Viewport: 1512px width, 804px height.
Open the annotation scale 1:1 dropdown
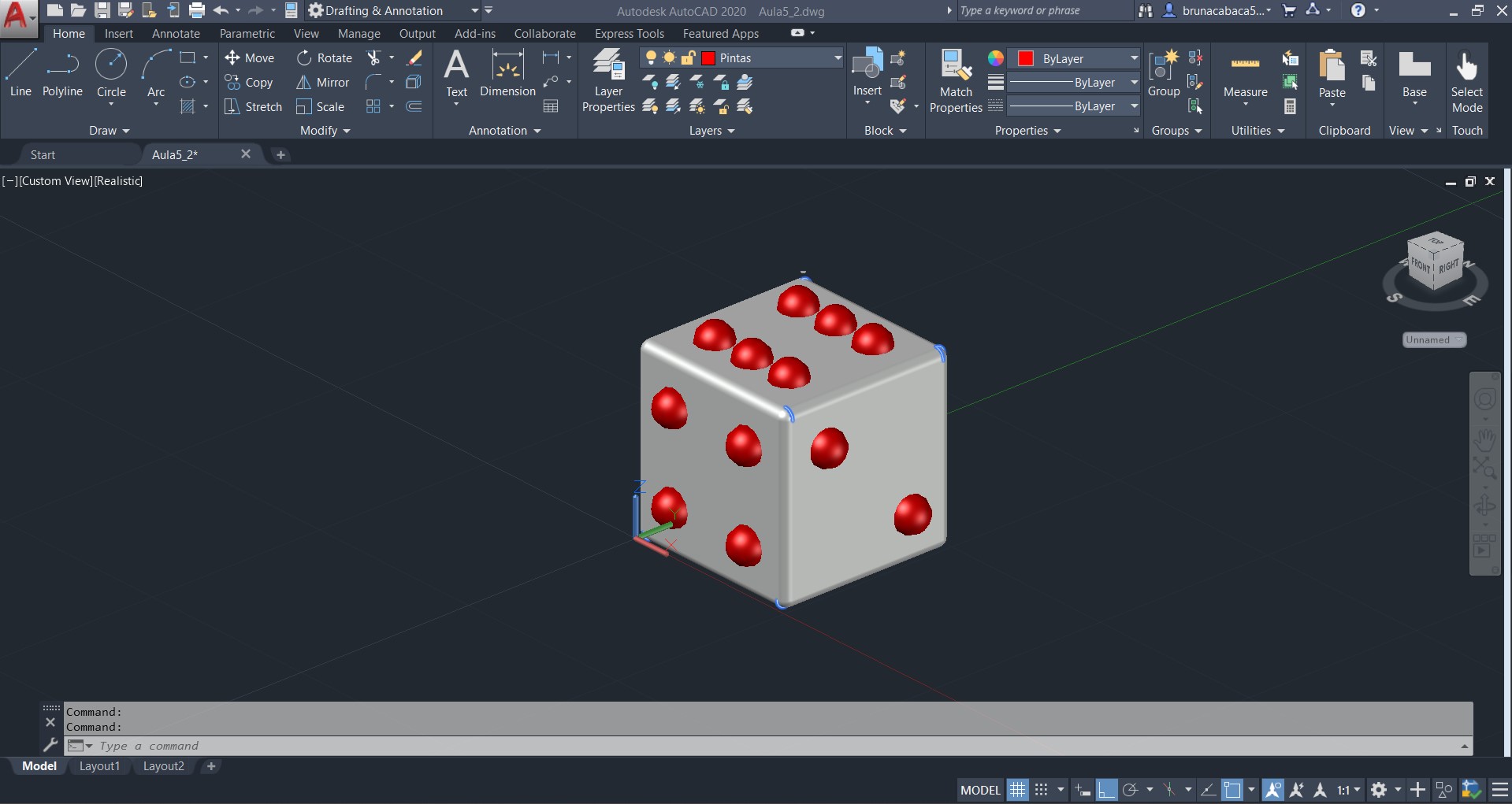coord(1348,790)
